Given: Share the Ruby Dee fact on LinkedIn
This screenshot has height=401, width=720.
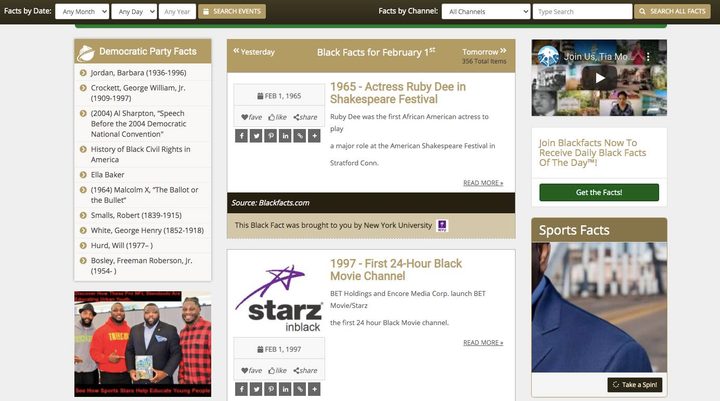Looking at the screenshot, I should click(x=286, y=136).
